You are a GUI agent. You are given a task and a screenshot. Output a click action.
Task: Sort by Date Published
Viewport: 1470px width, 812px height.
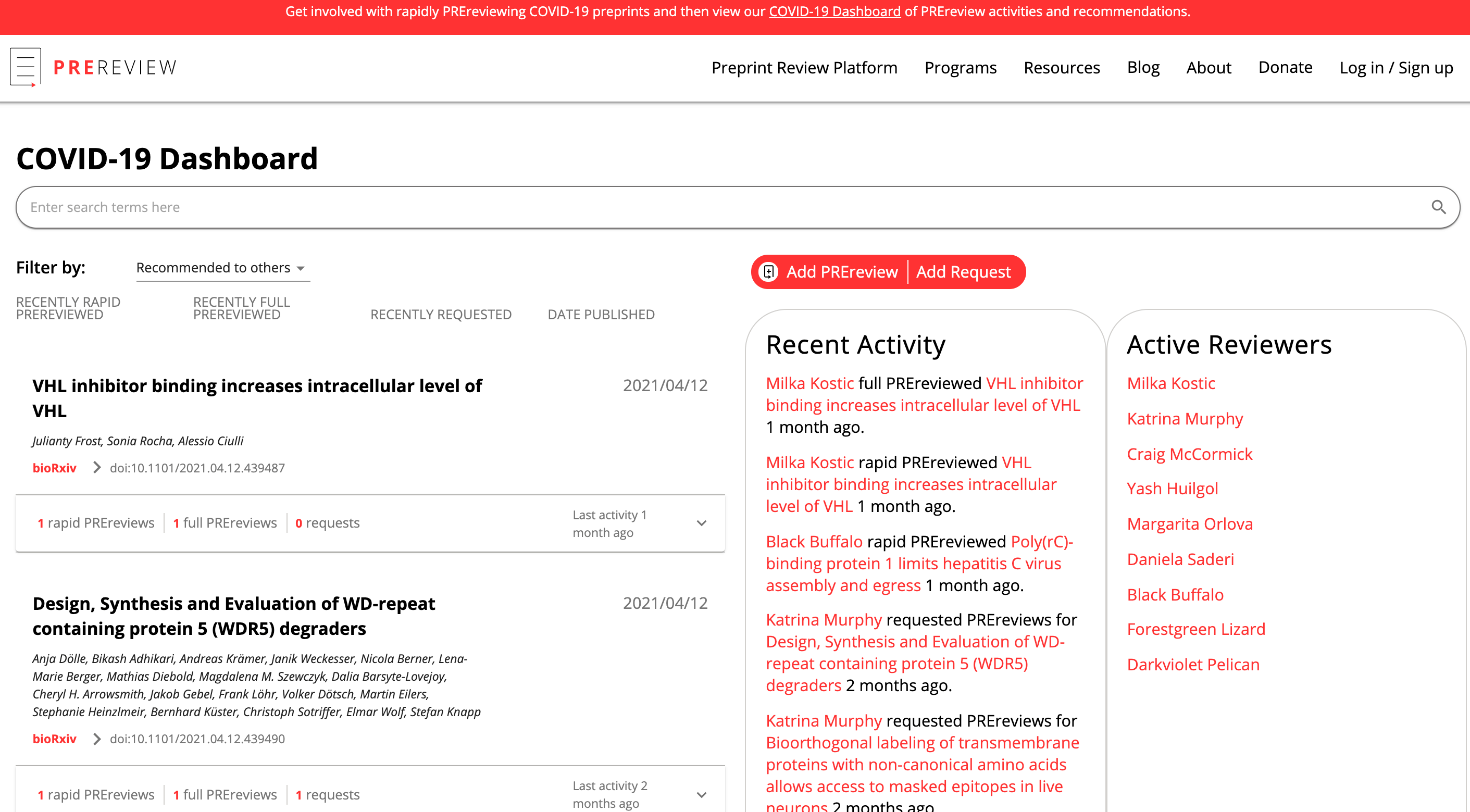click(601, 315)
